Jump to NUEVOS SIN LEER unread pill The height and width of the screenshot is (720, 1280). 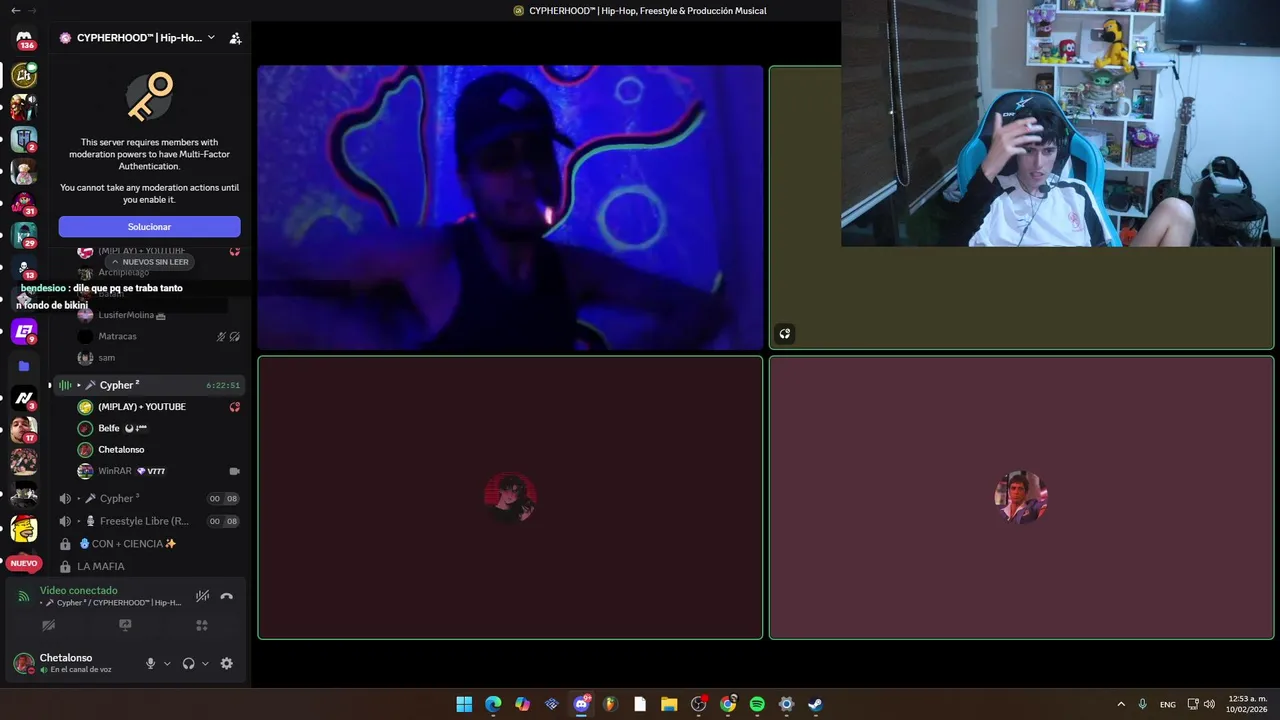tap(150, 262)
